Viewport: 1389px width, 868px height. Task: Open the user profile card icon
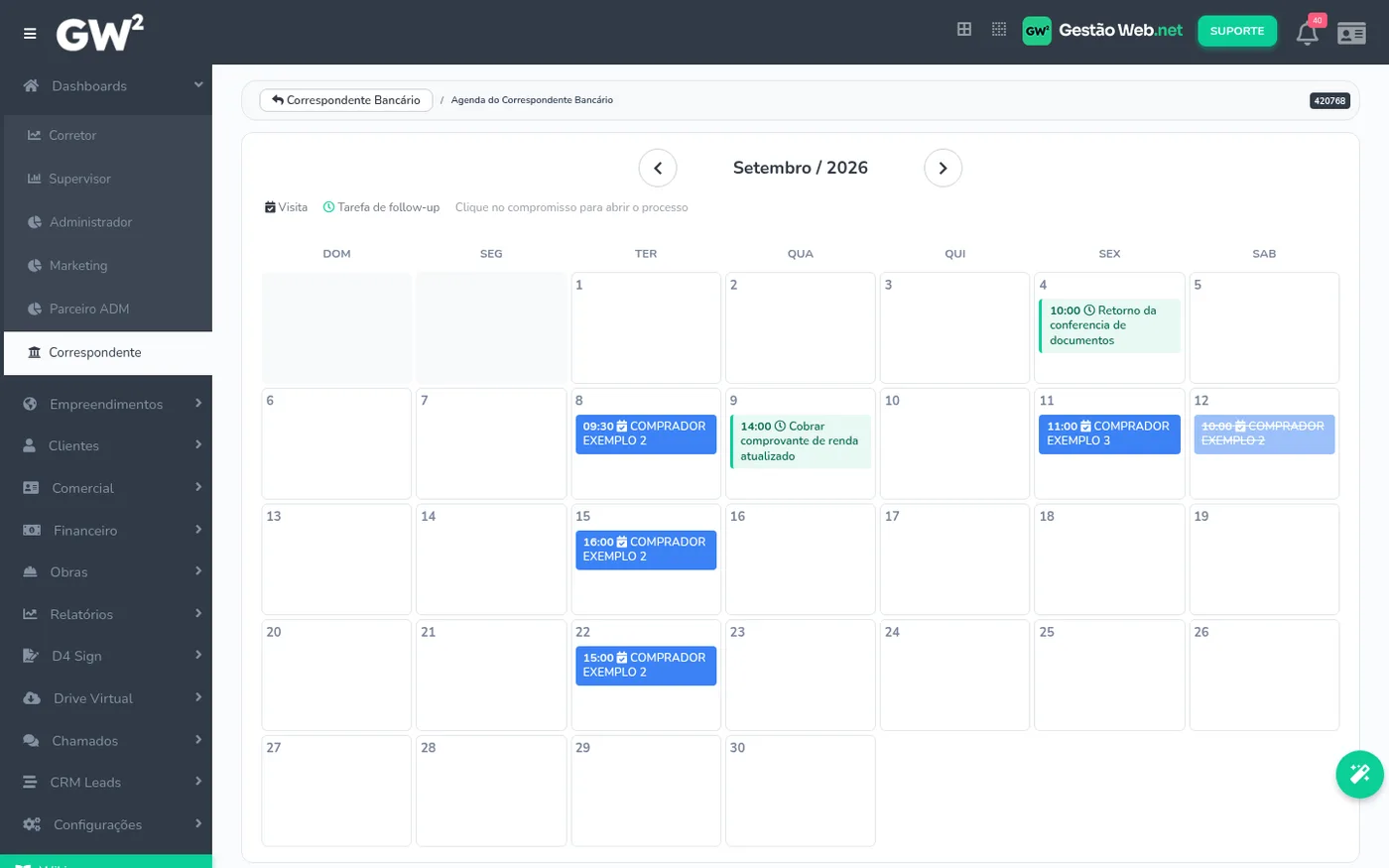1351,34
